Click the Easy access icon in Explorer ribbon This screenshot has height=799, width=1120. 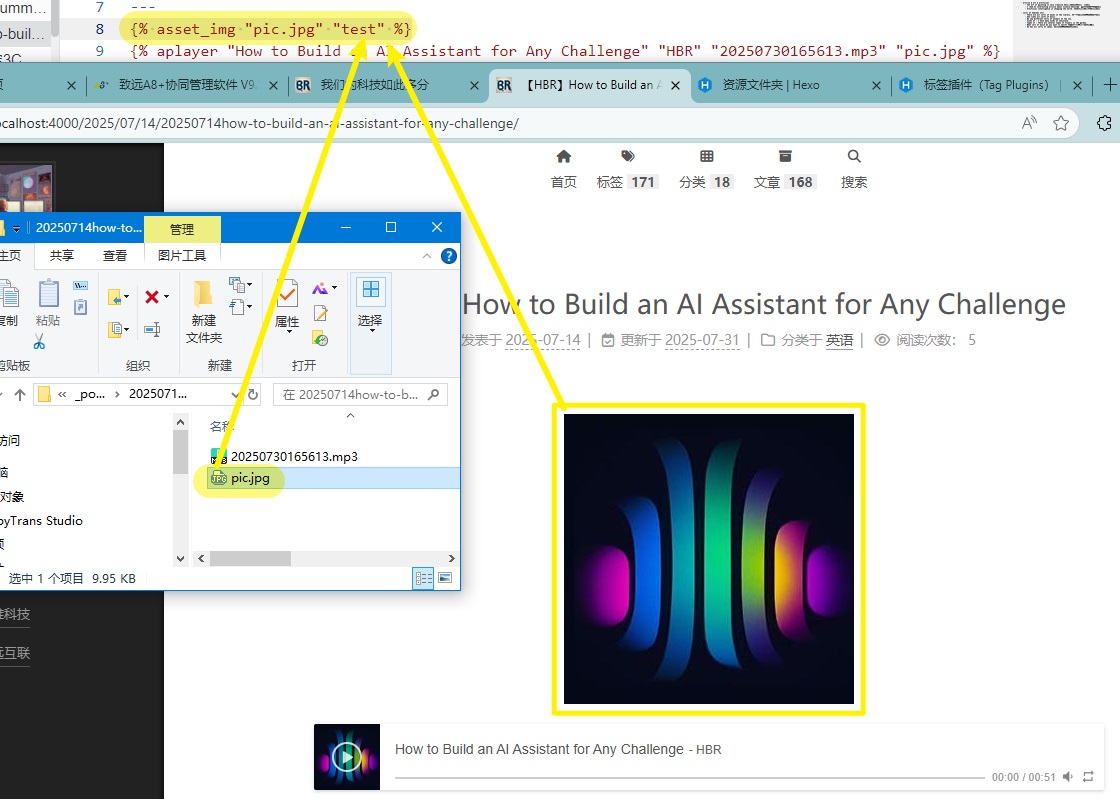(x=238, y=307)
